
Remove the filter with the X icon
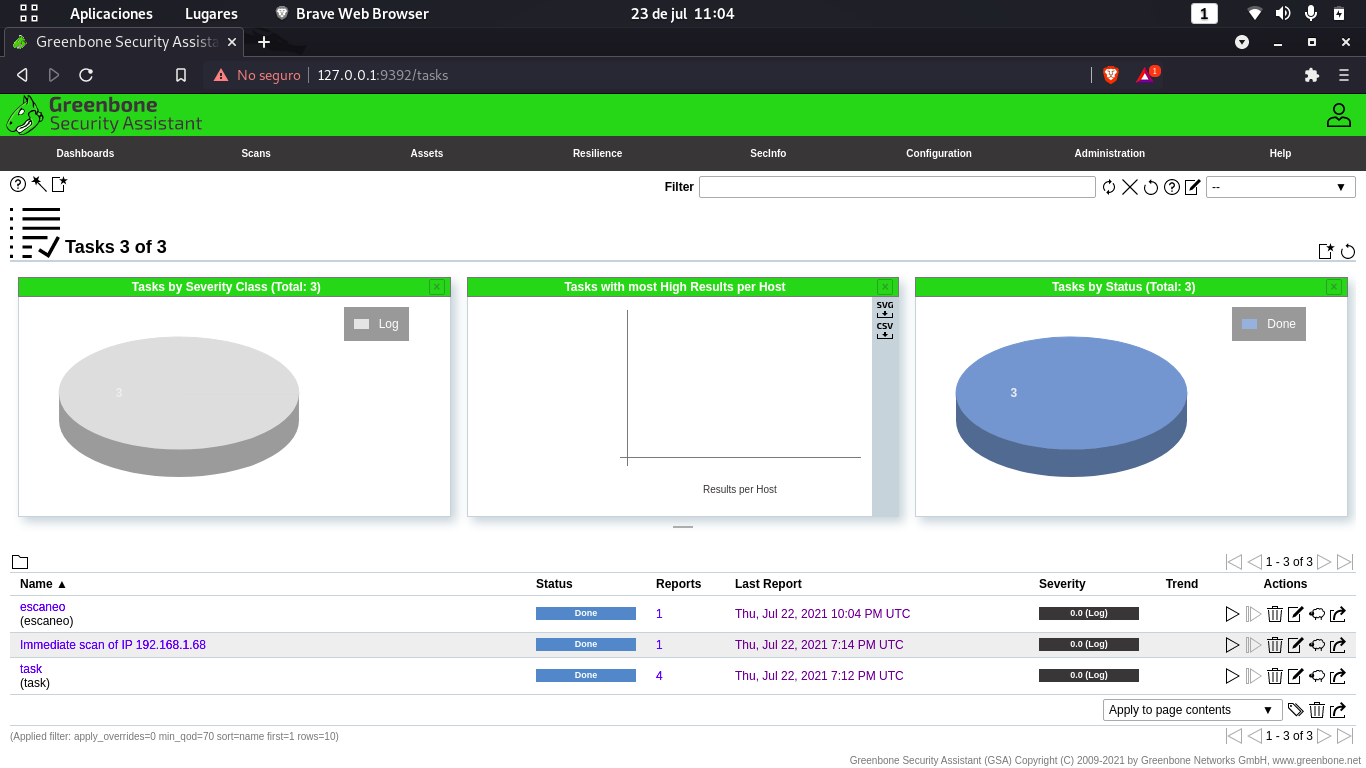tap(1130, 187)
